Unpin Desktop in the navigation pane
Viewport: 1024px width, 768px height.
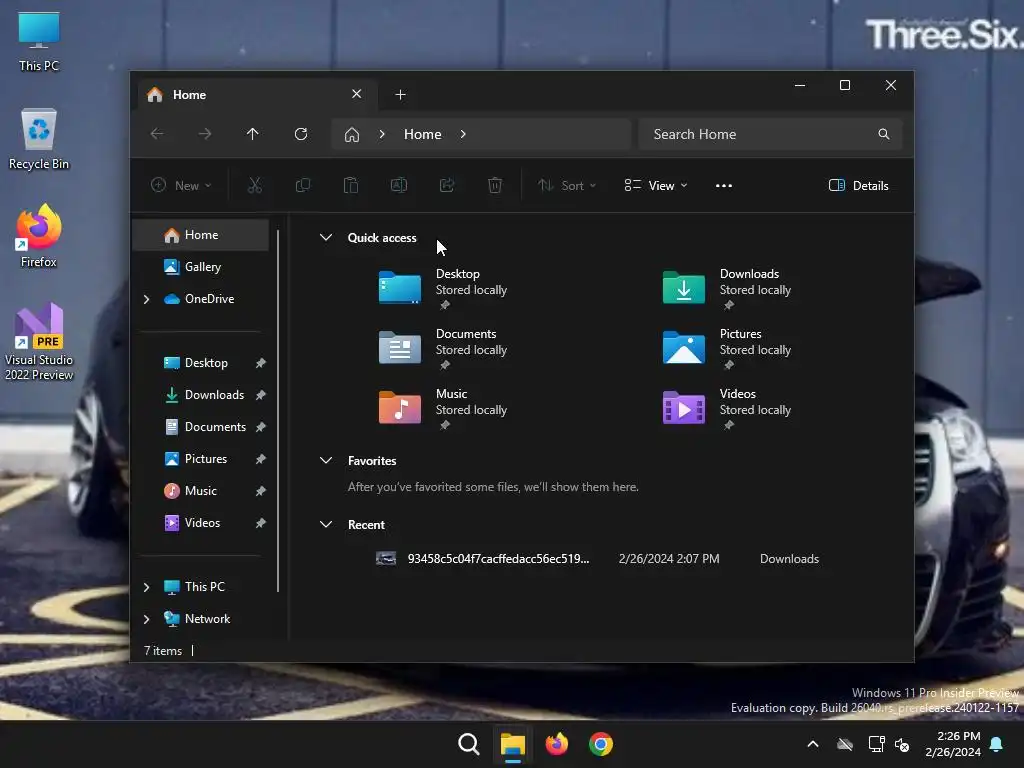tap(261, 363)
